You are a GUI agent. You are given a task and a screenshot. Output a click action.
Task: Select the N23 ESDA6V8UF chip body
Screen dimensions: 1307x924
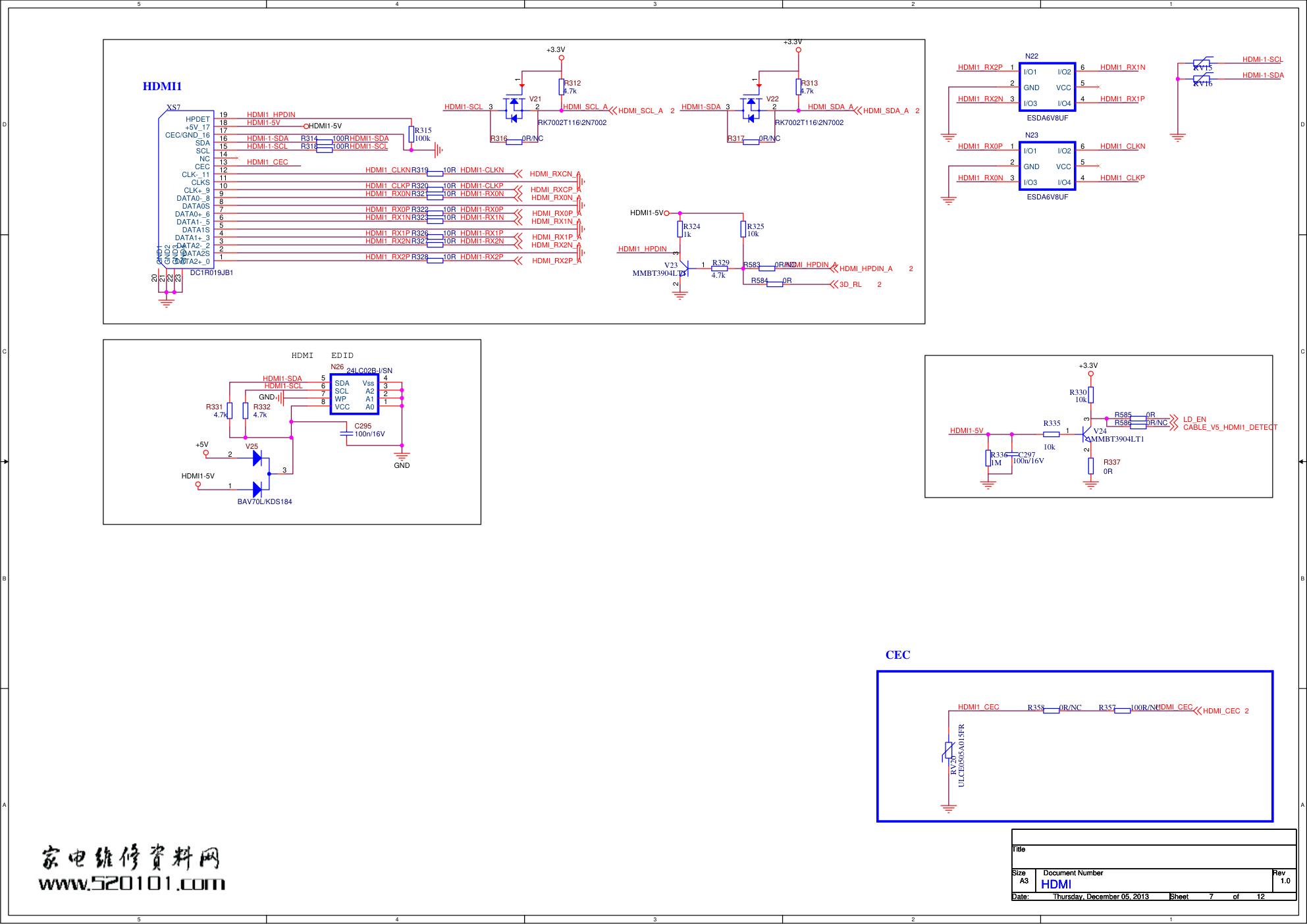pos(1047,167)
